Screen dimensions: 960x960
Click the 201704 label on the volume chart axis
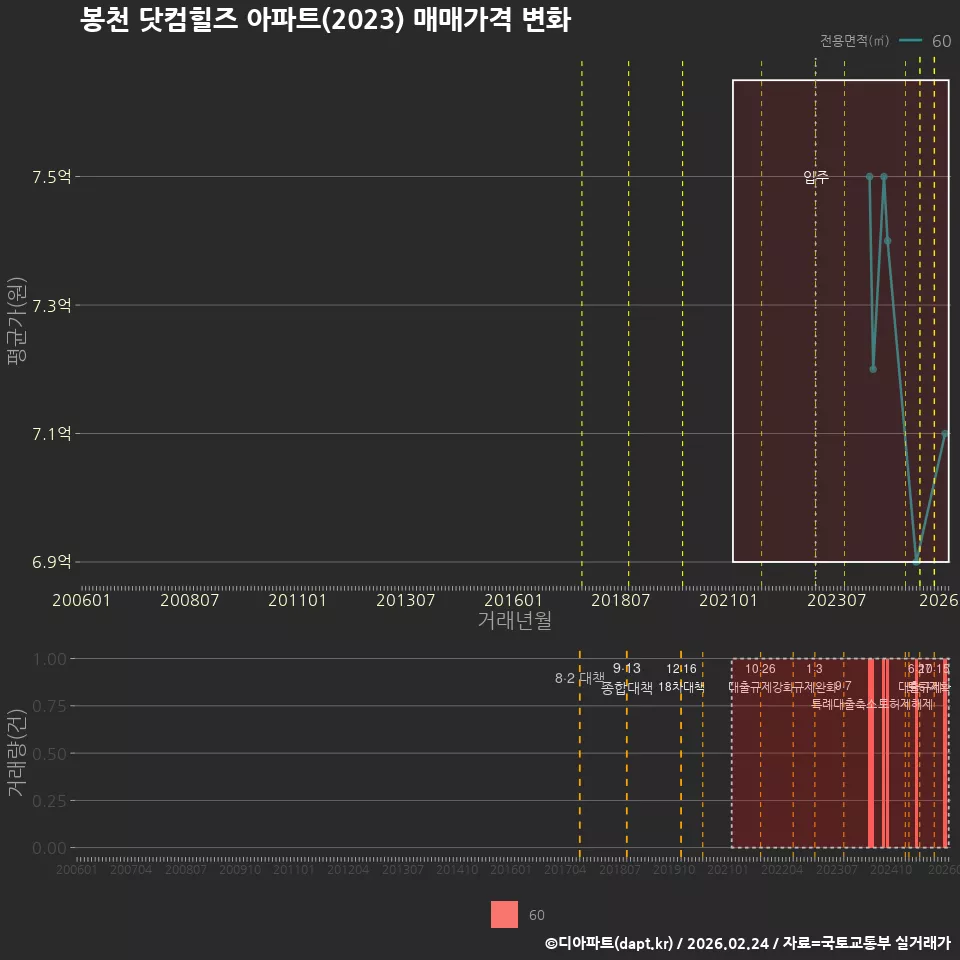tap(565, 869)
